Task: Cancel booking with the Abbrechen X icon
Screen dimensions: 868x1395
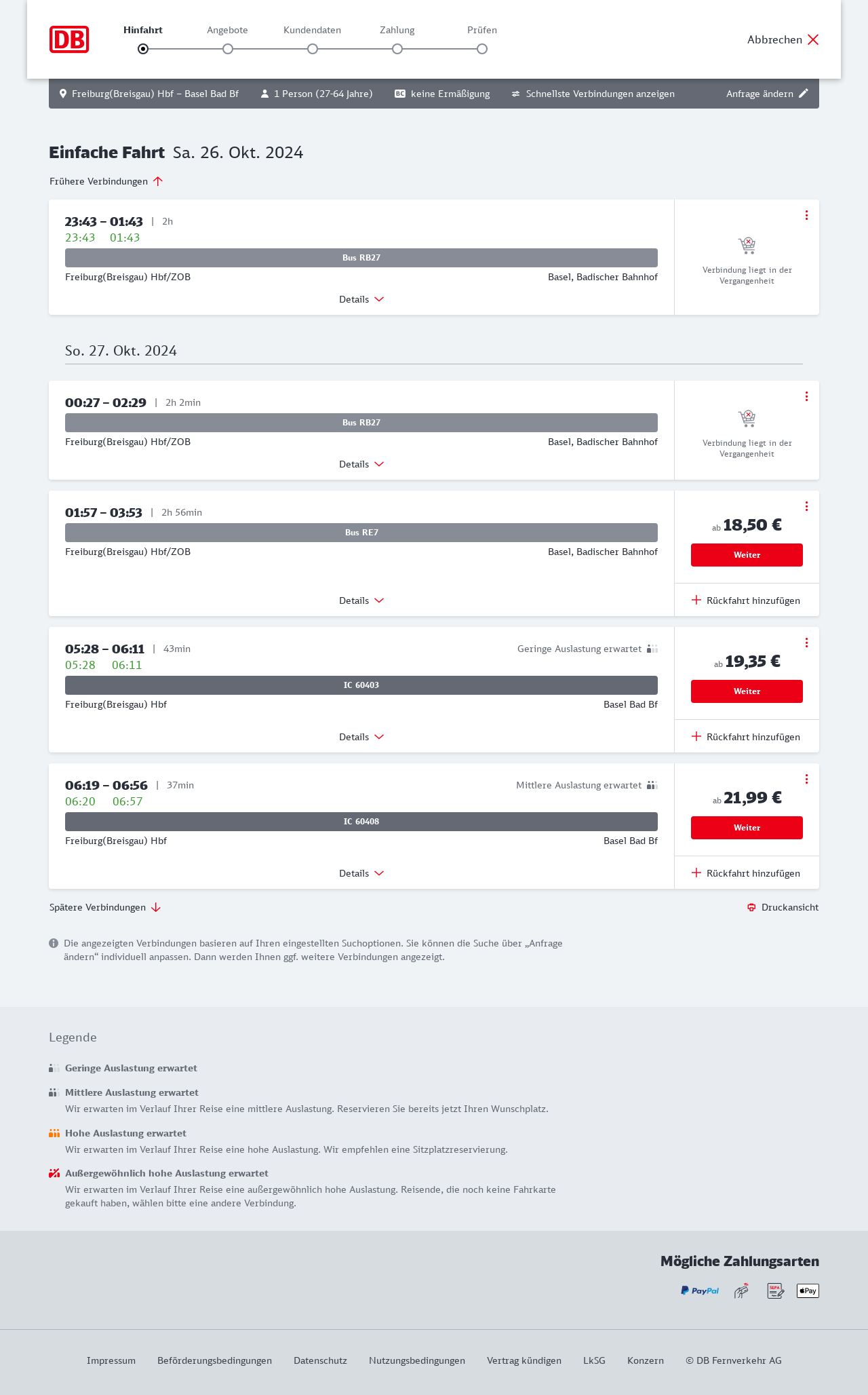Action: pos(813,39)
